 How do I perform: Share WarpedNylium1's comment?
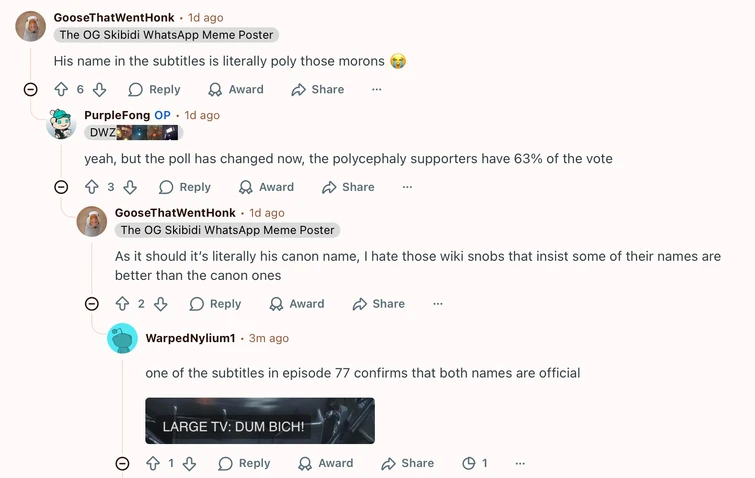click(408, 464)
